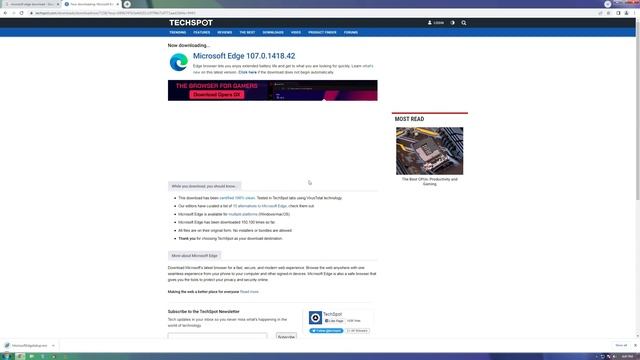Click the TechSpot logo in header

coord(191,23)
